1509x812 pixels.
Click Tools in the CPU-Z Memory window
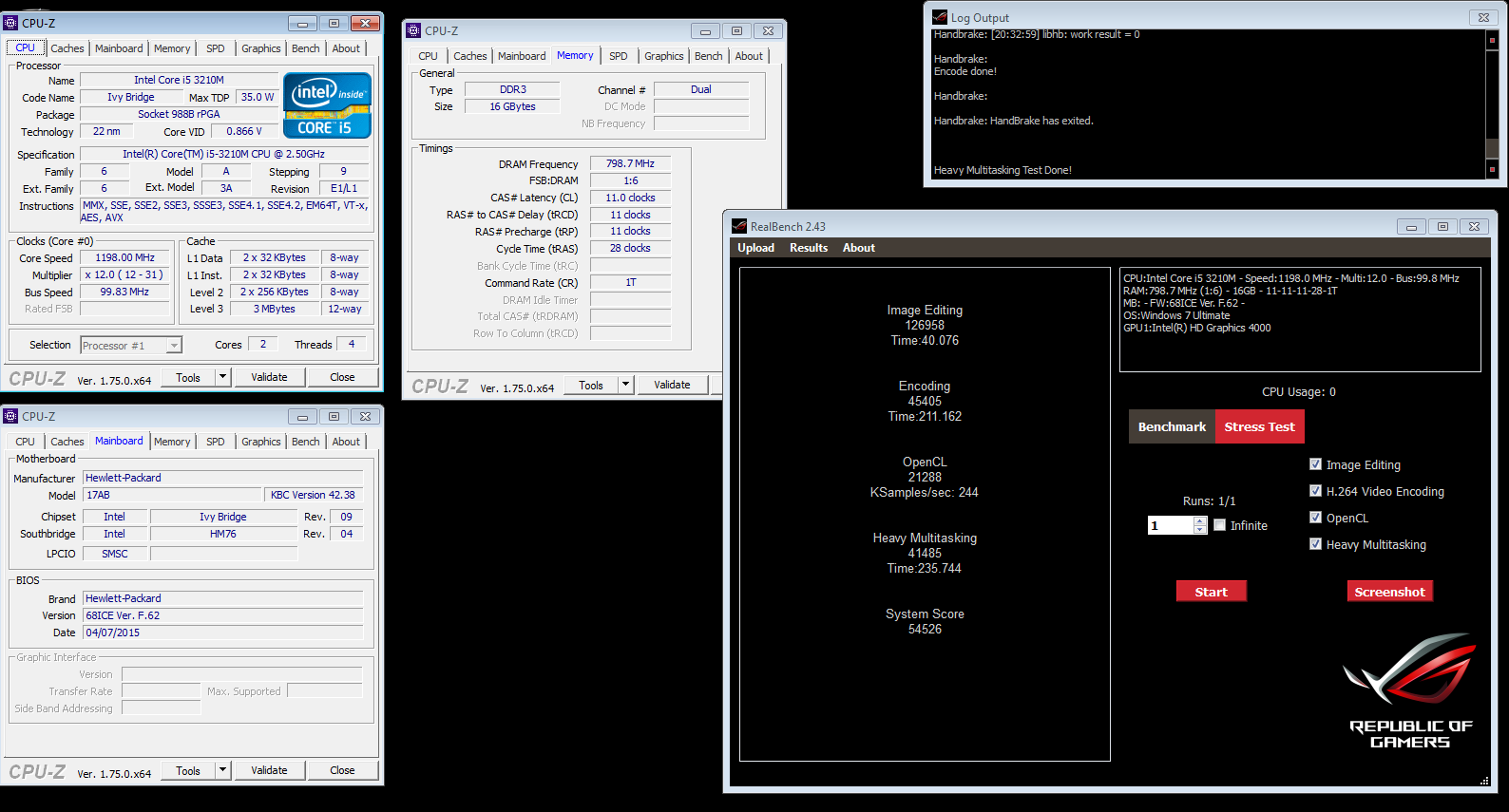pyautogui.click(x=591, y=385)
